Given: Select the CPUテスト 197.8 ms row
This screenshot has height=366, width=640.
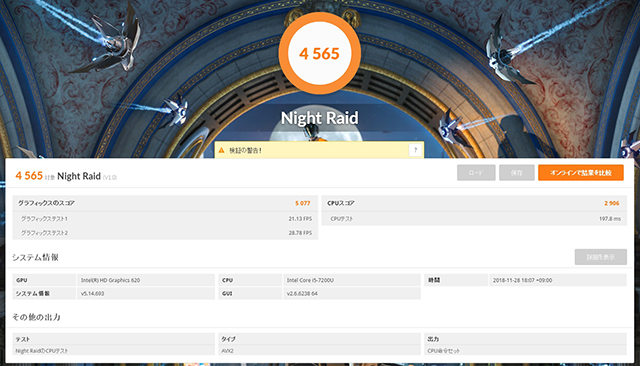Looking at the screenshot, I should pyautogui.click(x=474, y=219).
